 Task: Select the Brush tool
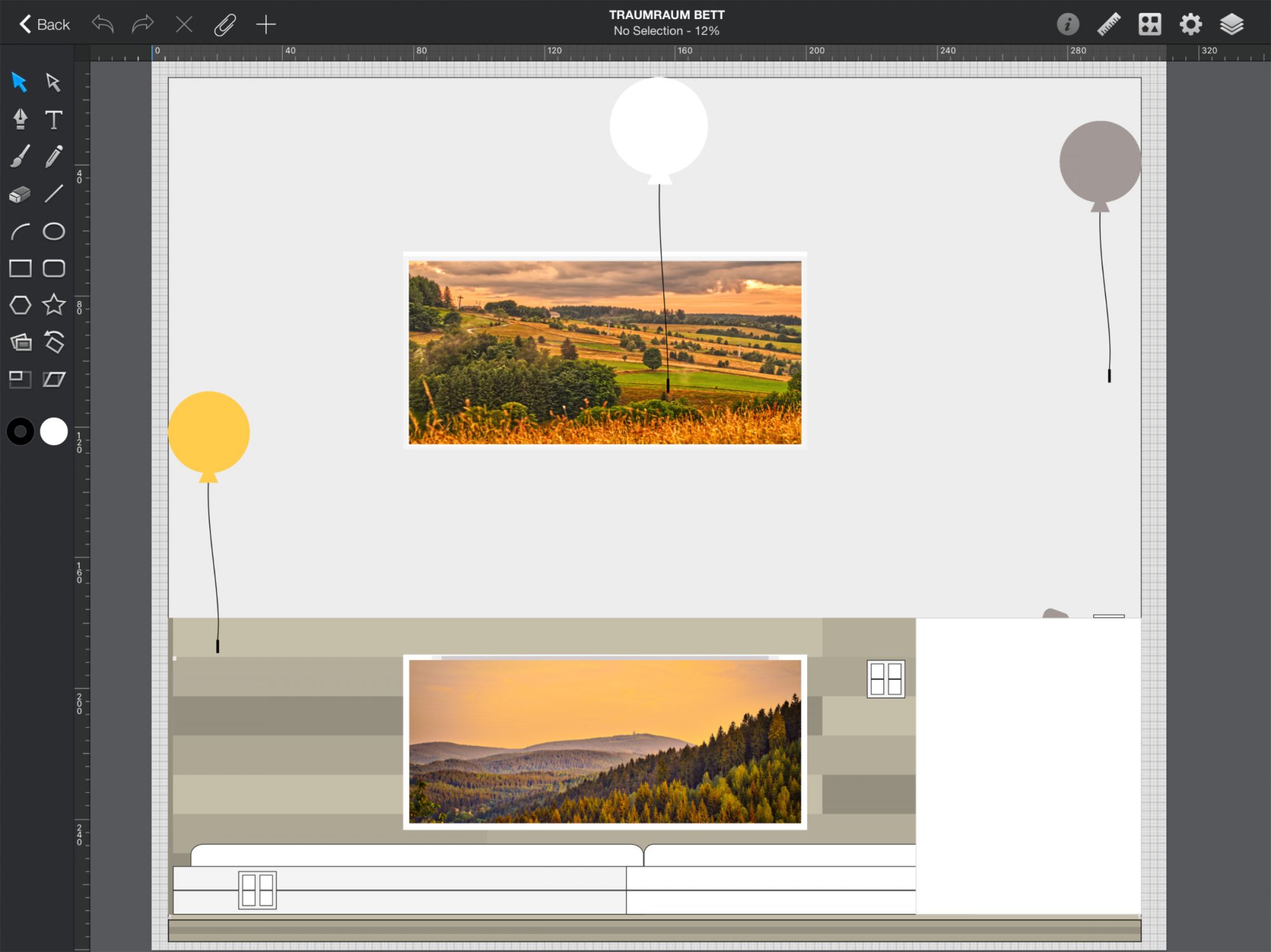click(x=20, y=156)
